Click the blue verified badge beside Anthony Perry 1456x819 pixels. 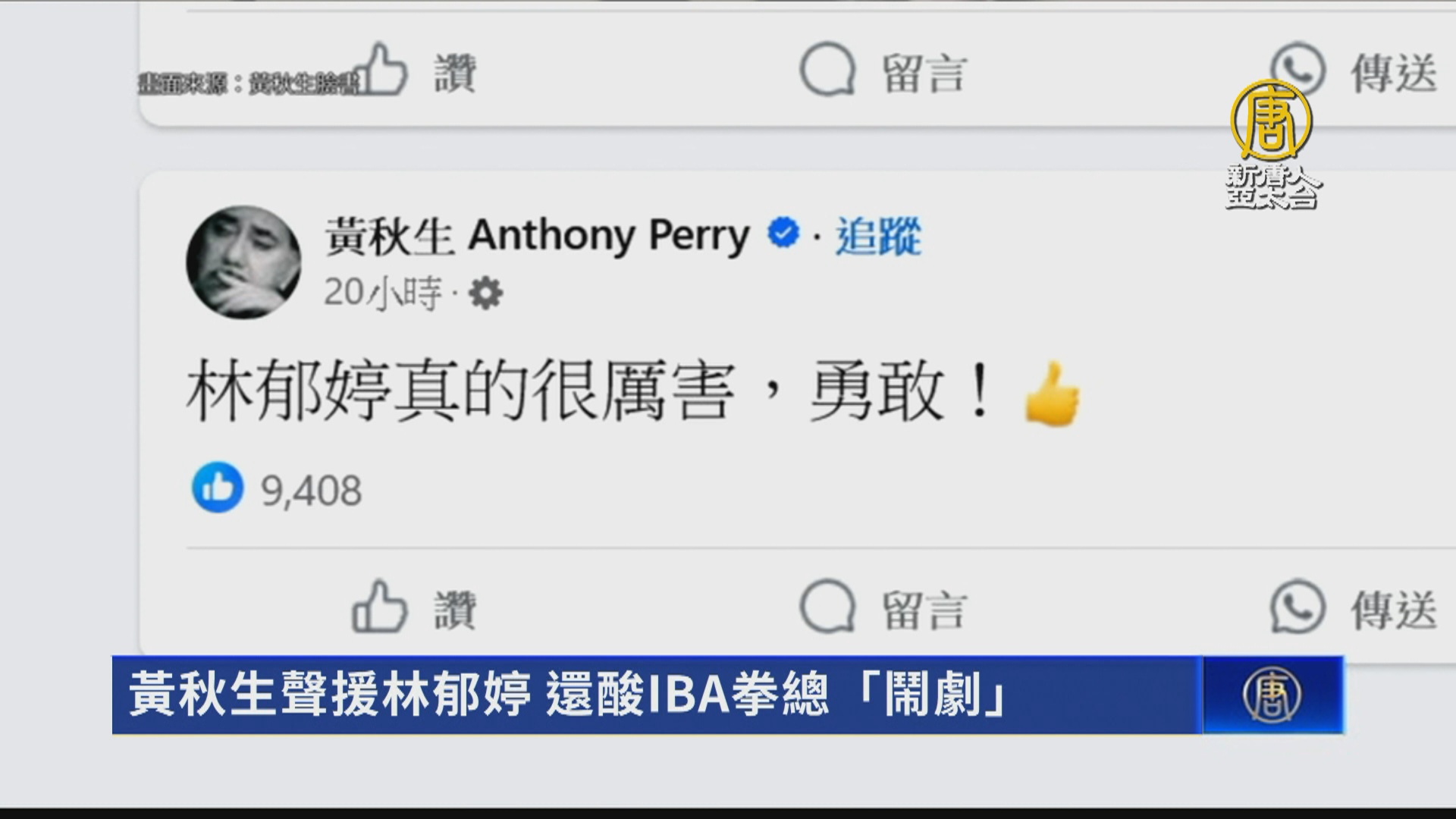[x=783, y=233]
